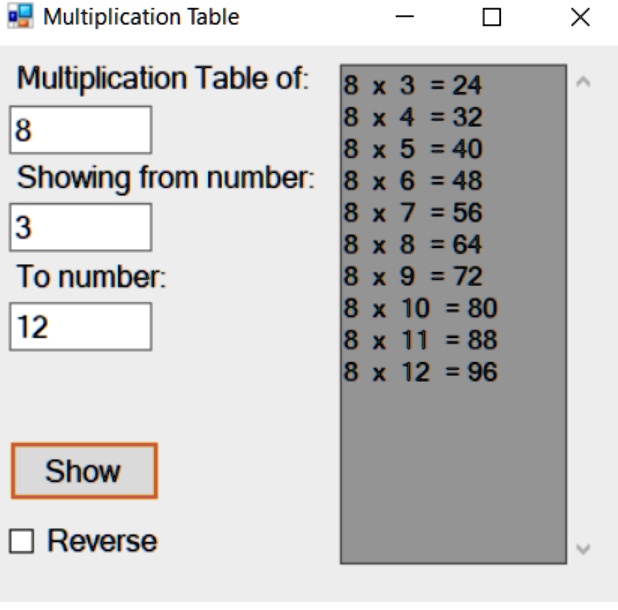Focus the Showing from number input box
618x610 pixels.
click(x=80, y=227)
